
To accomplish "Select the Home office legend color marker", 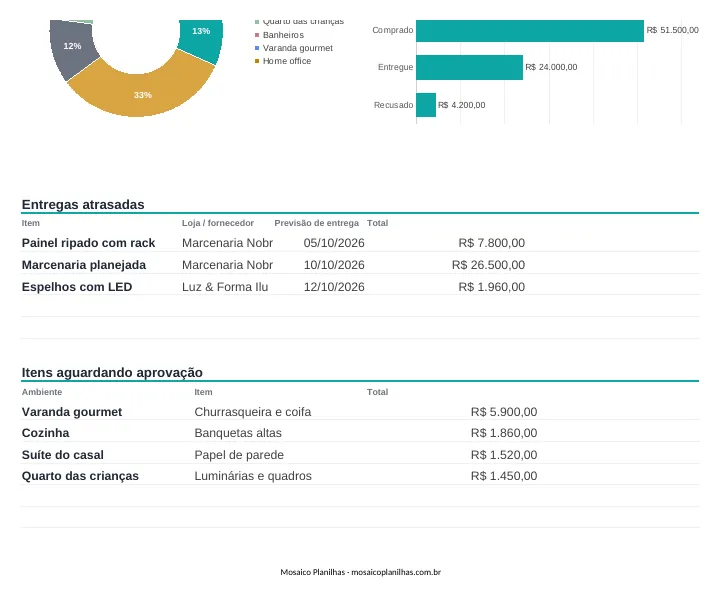I will [x=257, y=61].
